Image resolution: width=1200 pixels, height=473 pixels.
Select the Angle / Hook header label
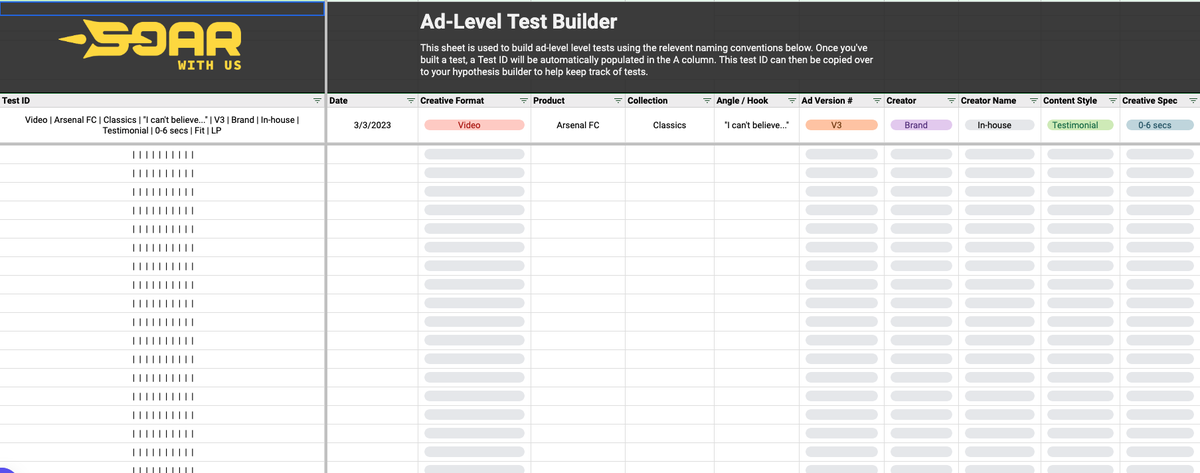click(742, 101)
